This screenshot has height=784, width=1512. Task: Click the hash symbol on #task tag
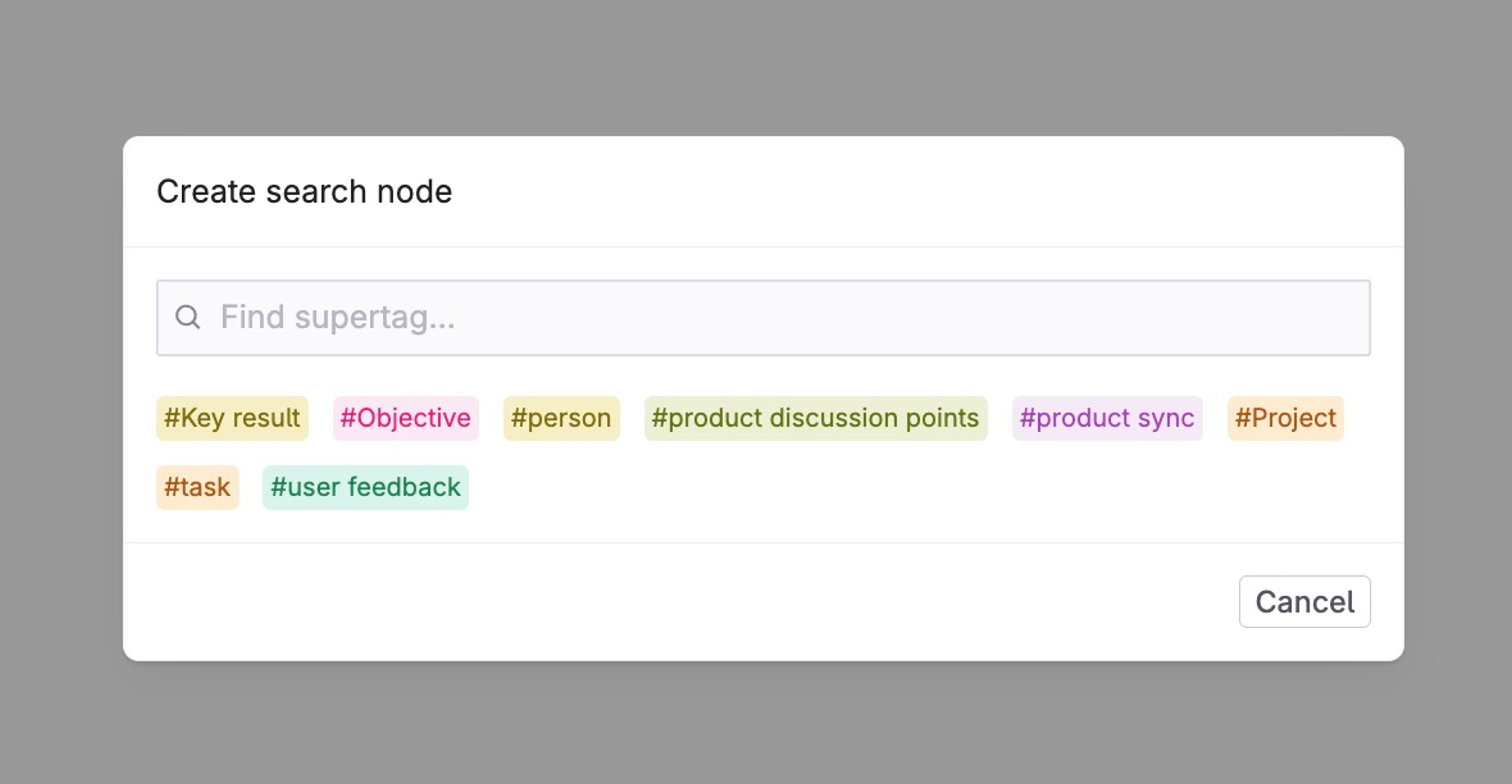171,487
